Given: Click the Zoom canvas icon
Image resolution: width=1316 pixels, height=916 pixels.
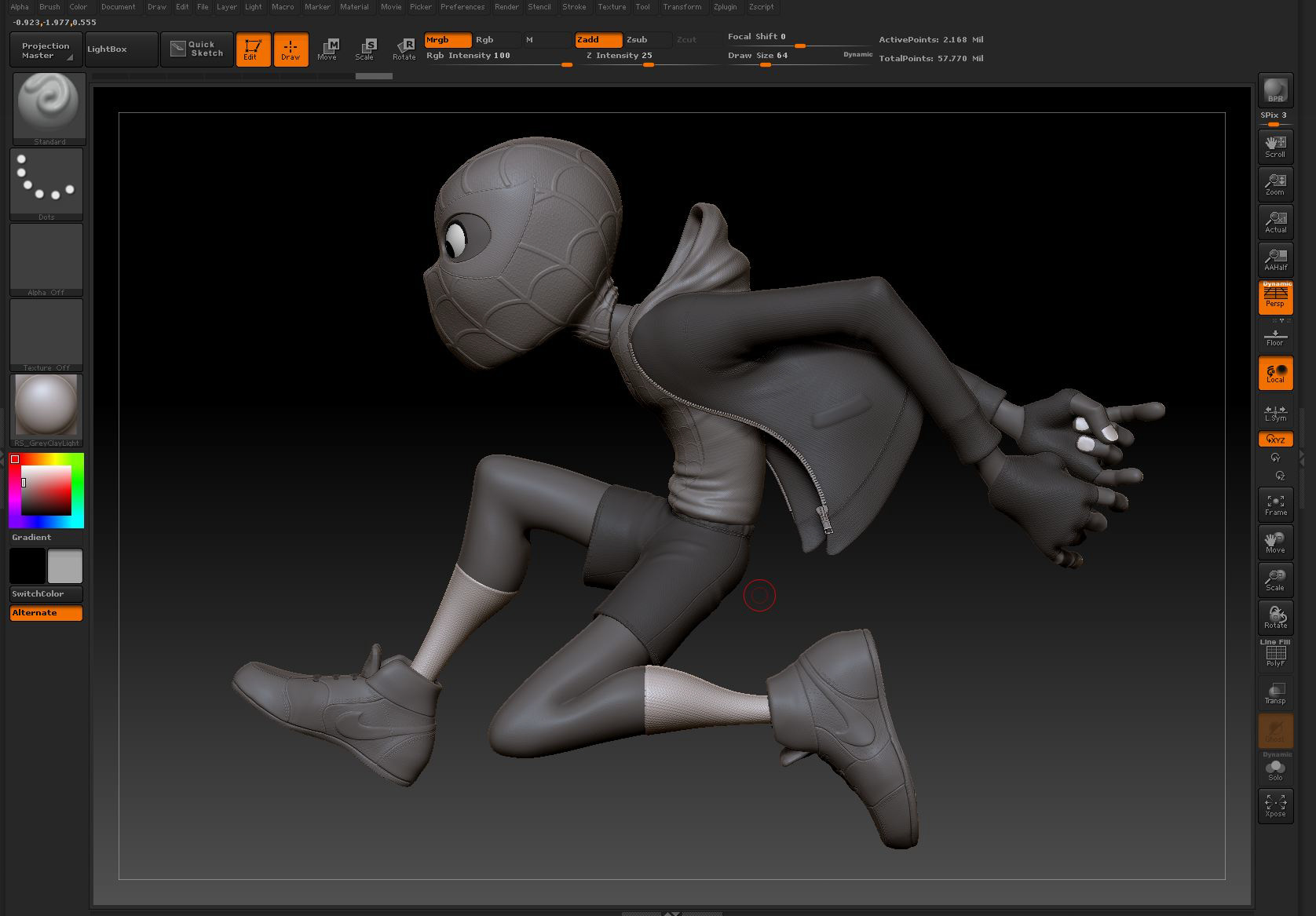Looking at the screenshot, I should pos(1275,184).
